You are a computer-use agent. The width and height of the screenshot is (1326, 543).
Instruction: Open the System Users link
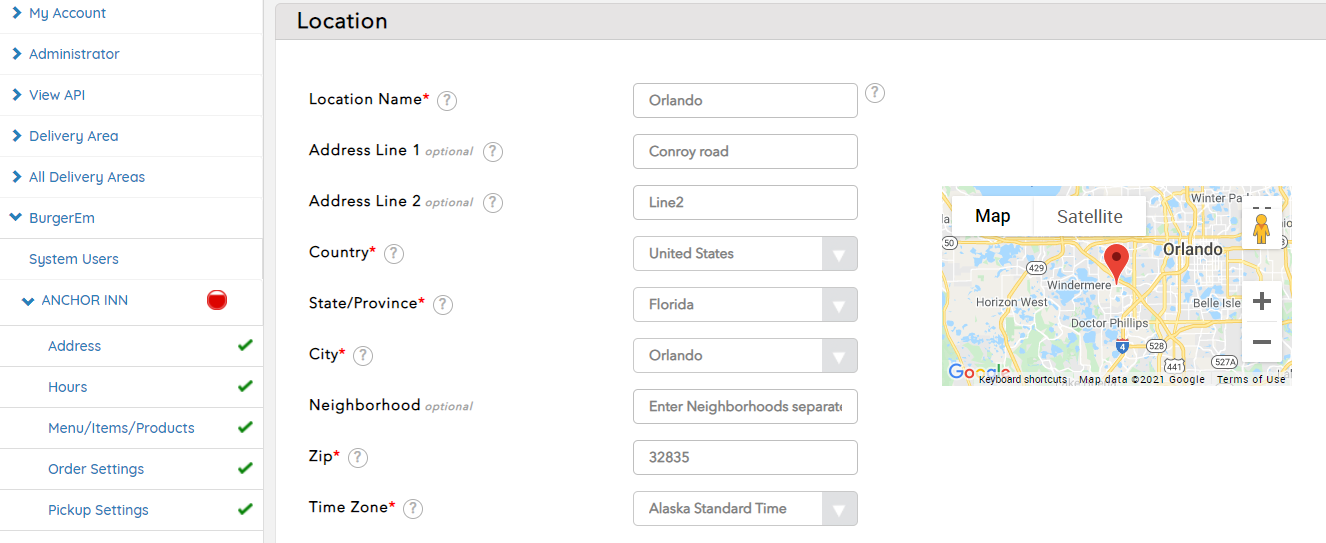point(74,259)
